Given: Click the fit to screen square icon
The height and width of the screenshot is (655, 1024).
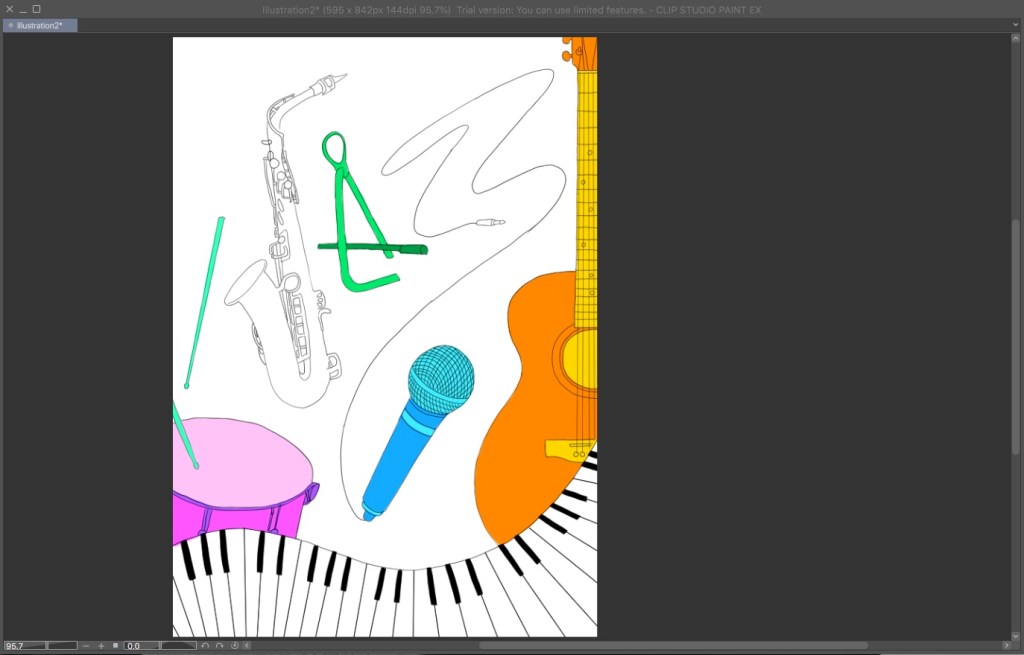Looking at the screenshot, I should pos(115,646).
